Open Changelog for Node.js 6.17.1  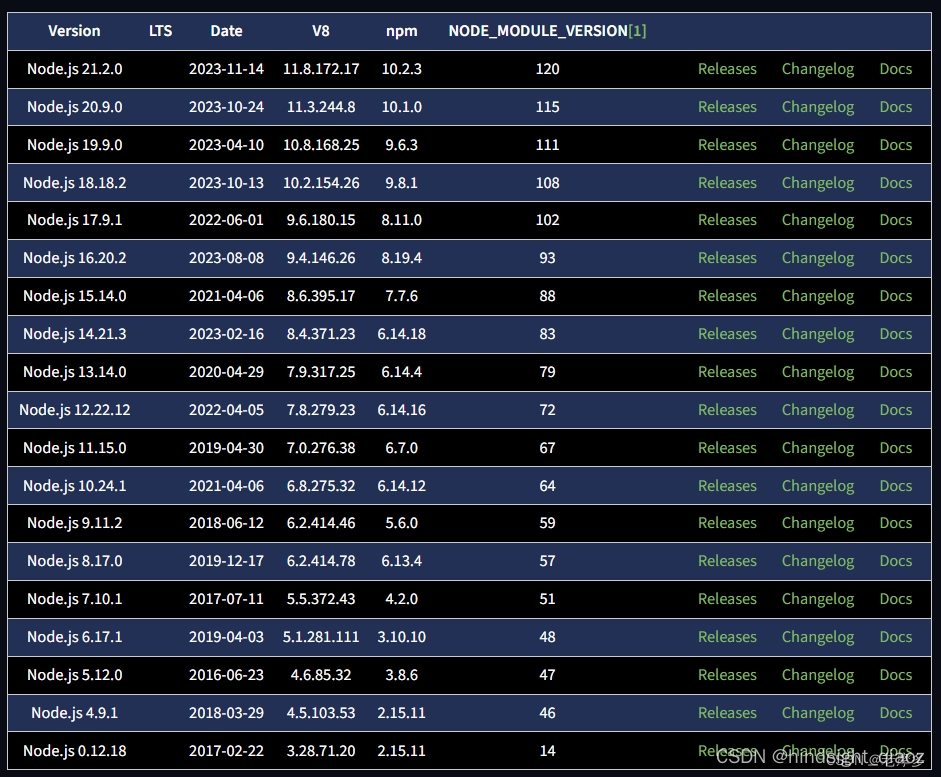(x=817, y=637)
